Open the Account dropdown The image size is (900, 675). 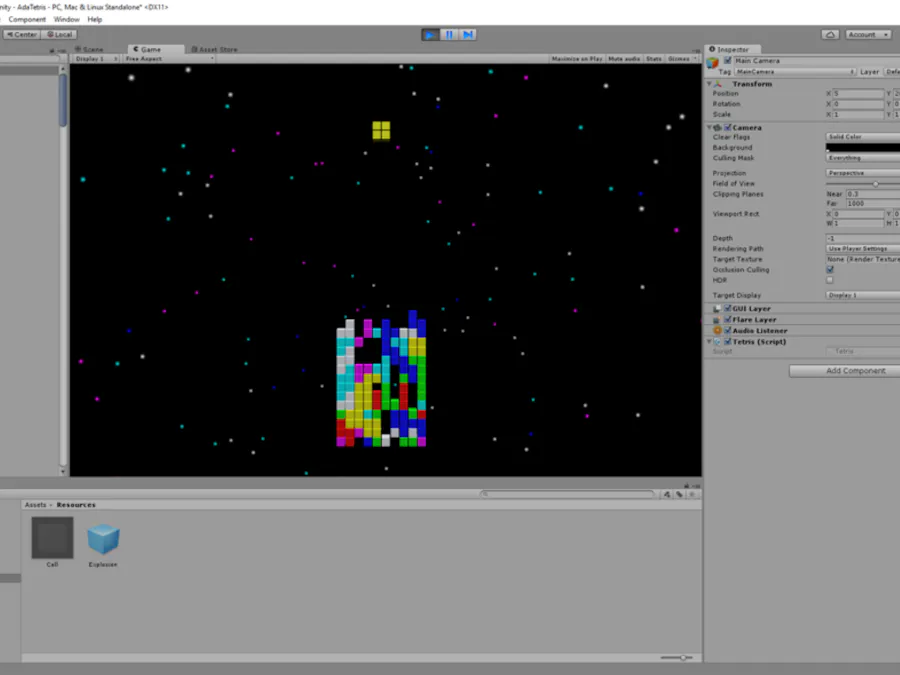point(868,34)
